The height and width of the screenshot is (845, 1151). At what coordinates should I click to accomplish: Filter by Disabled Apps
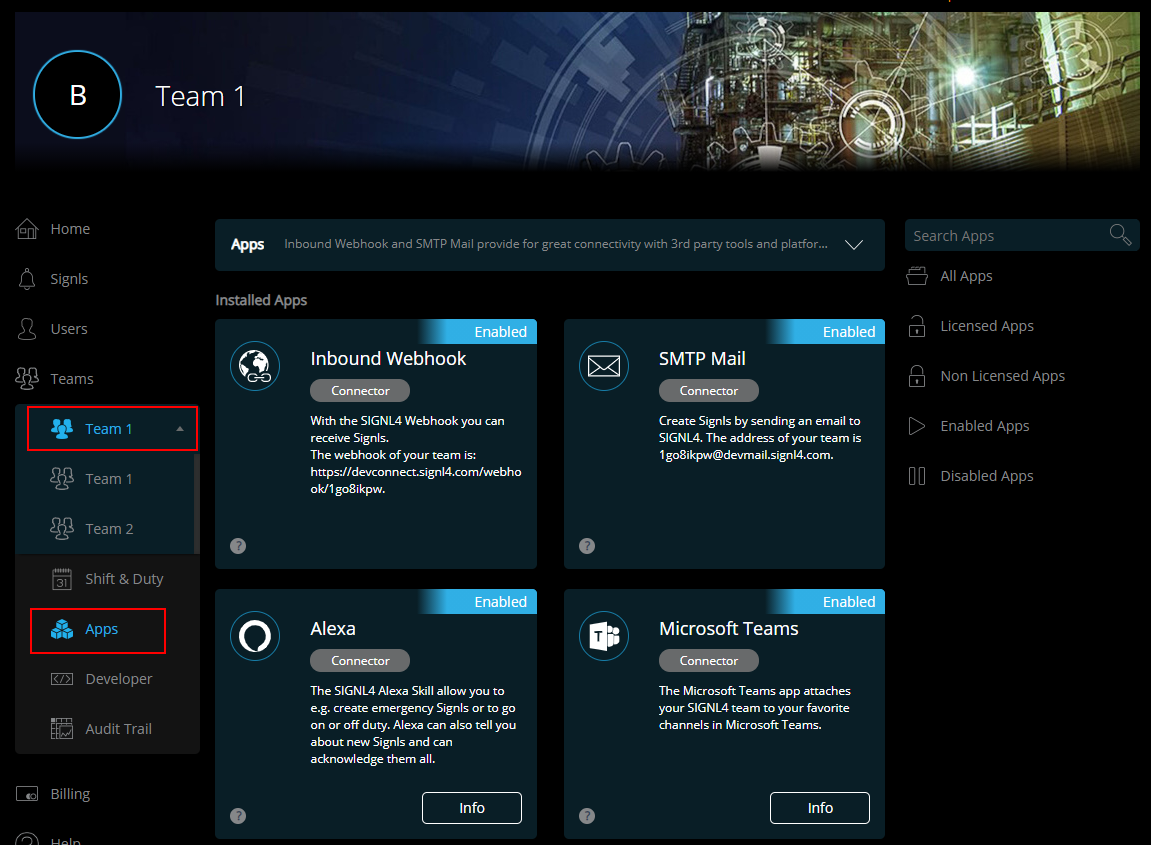pyautogui.click(x=987, y=476)
